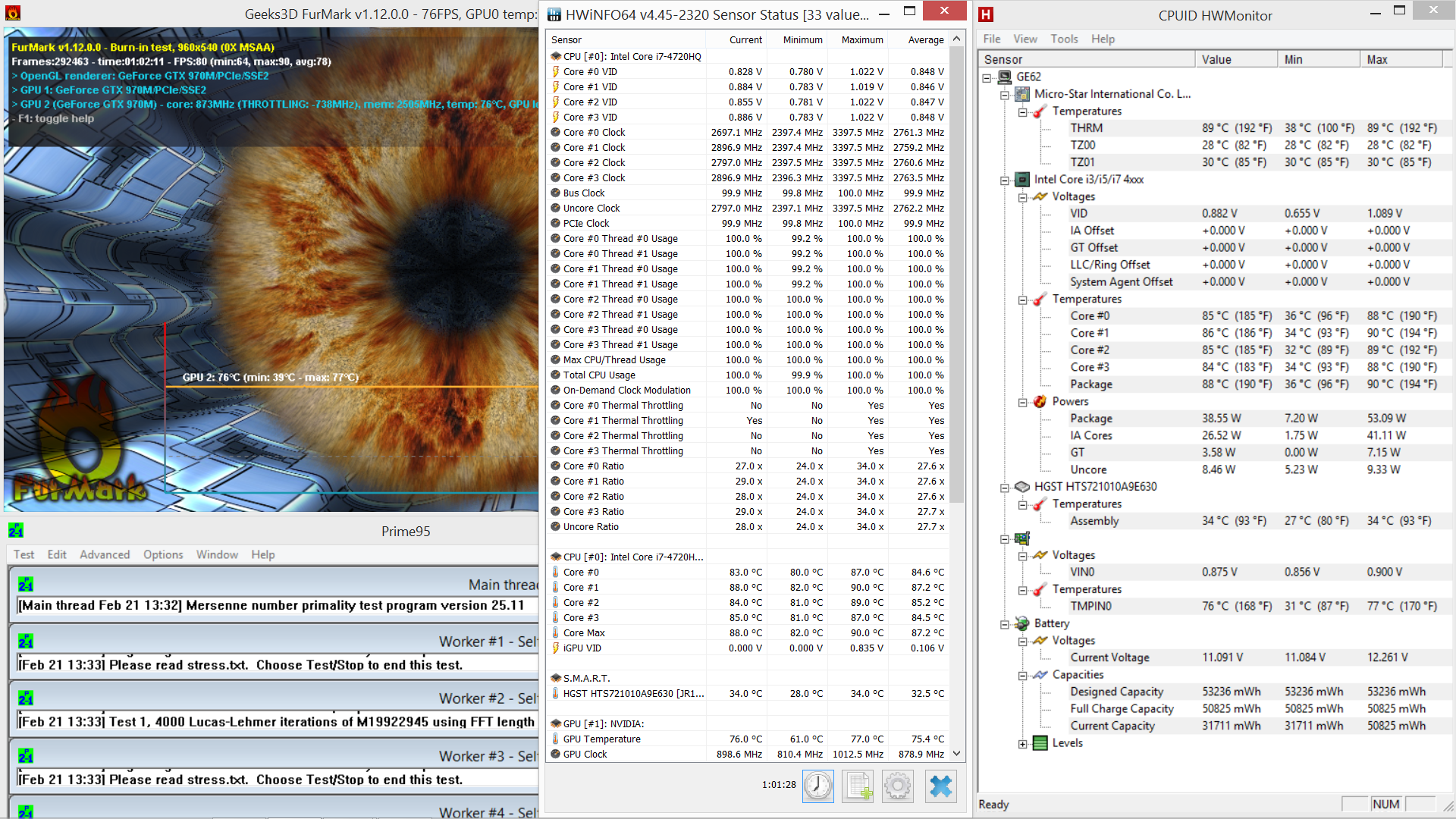The width and height of the screenshot is (1456, 819).
Task: Collapse the Capacities node under Battery
Action: tap(1022, 676)
